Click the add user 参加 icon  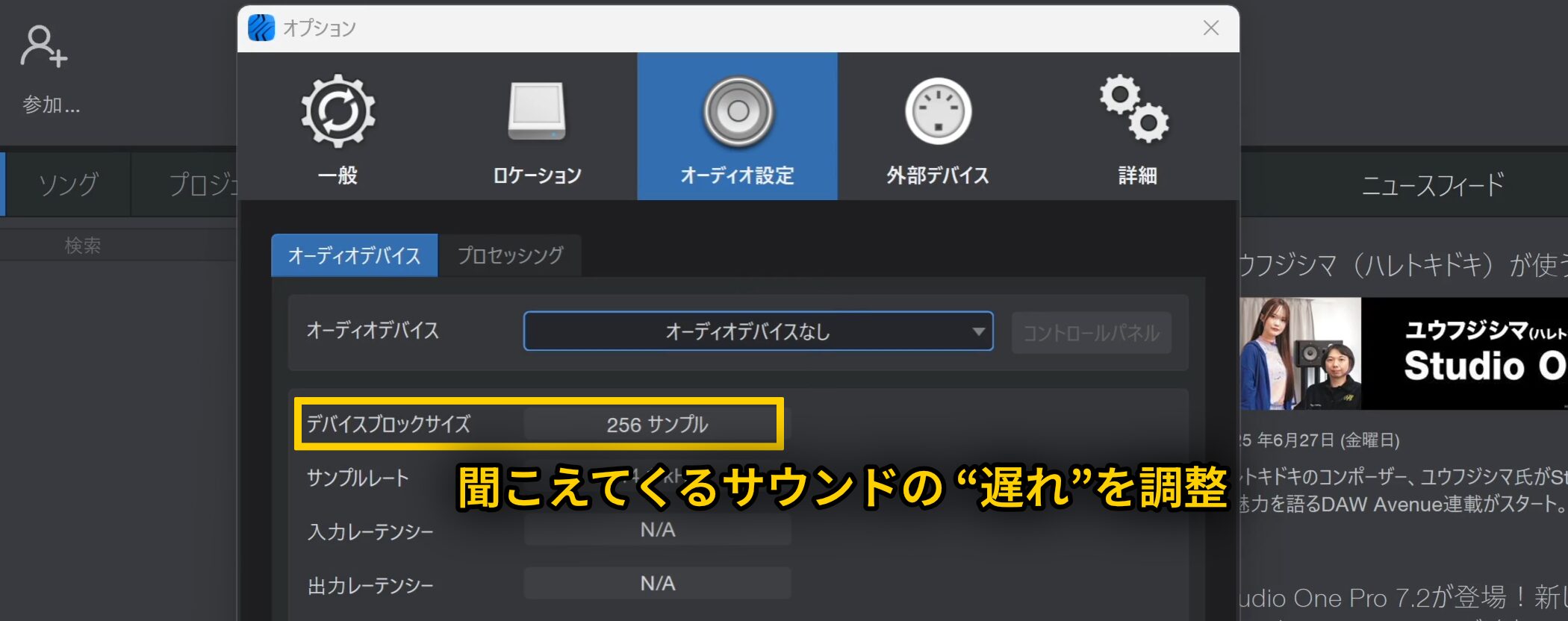tap(43, 47)
